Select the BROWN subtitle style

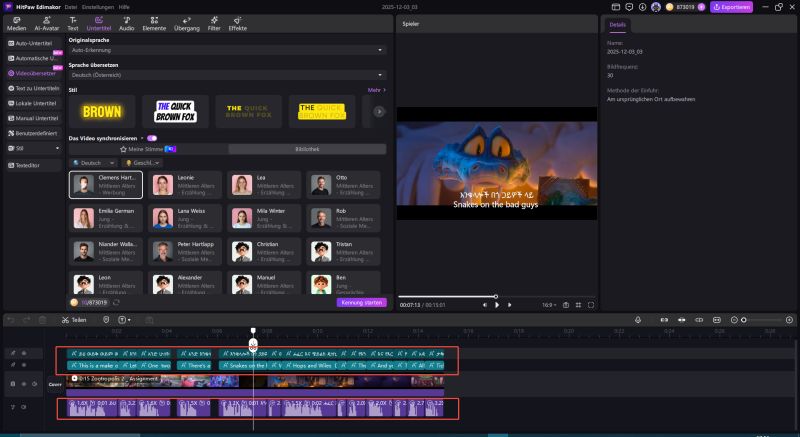coord(101,111)
